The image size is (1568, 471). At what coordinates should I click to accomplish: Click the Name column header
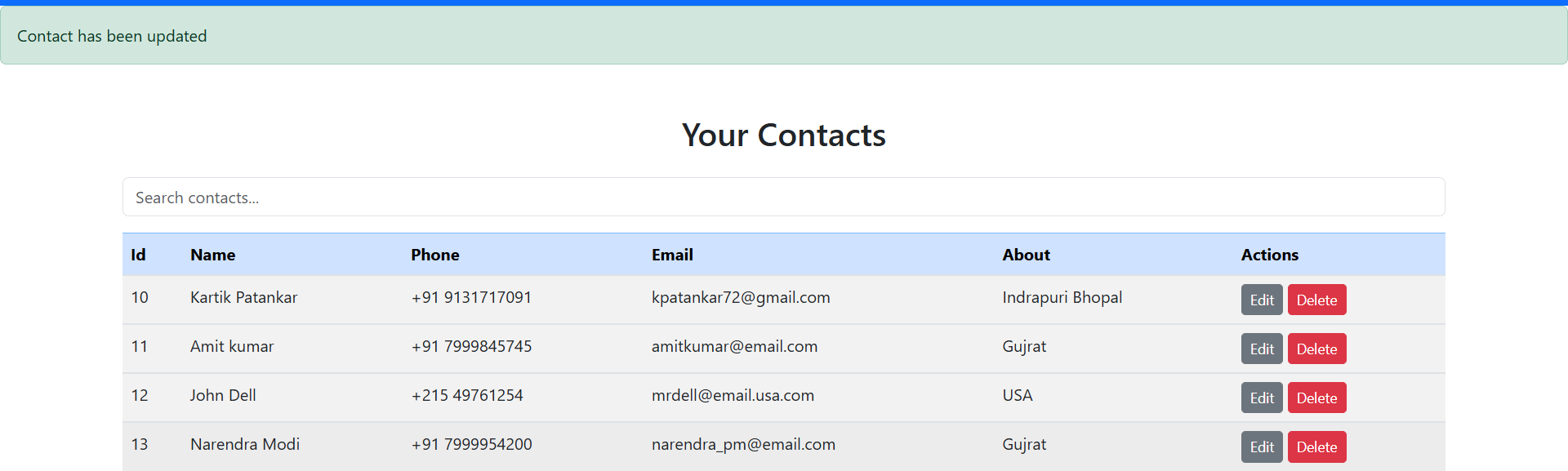tap(213, 255)
